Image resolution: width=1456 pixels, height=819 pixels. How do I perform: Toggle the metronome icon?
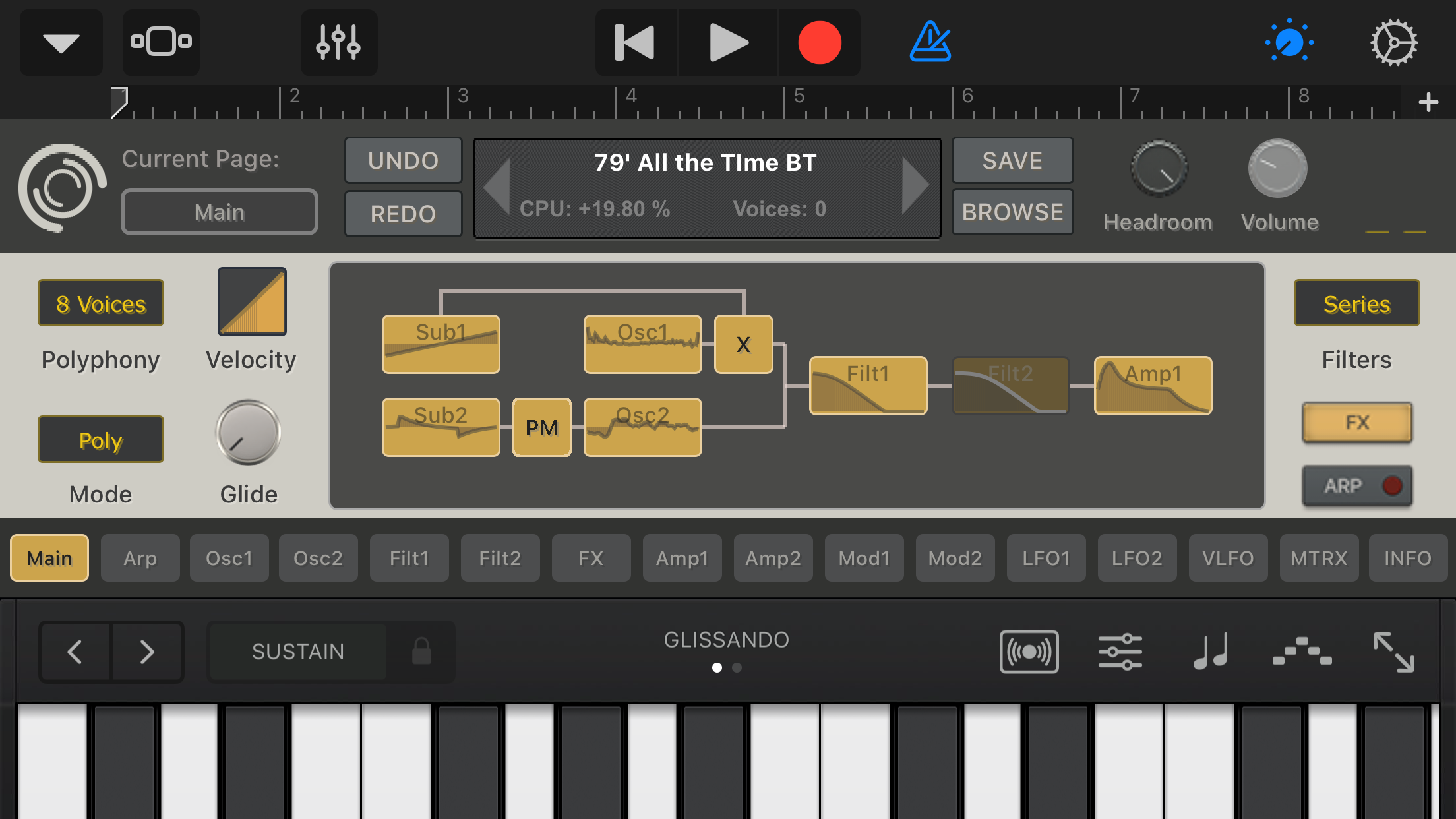[x=930, y=42]
